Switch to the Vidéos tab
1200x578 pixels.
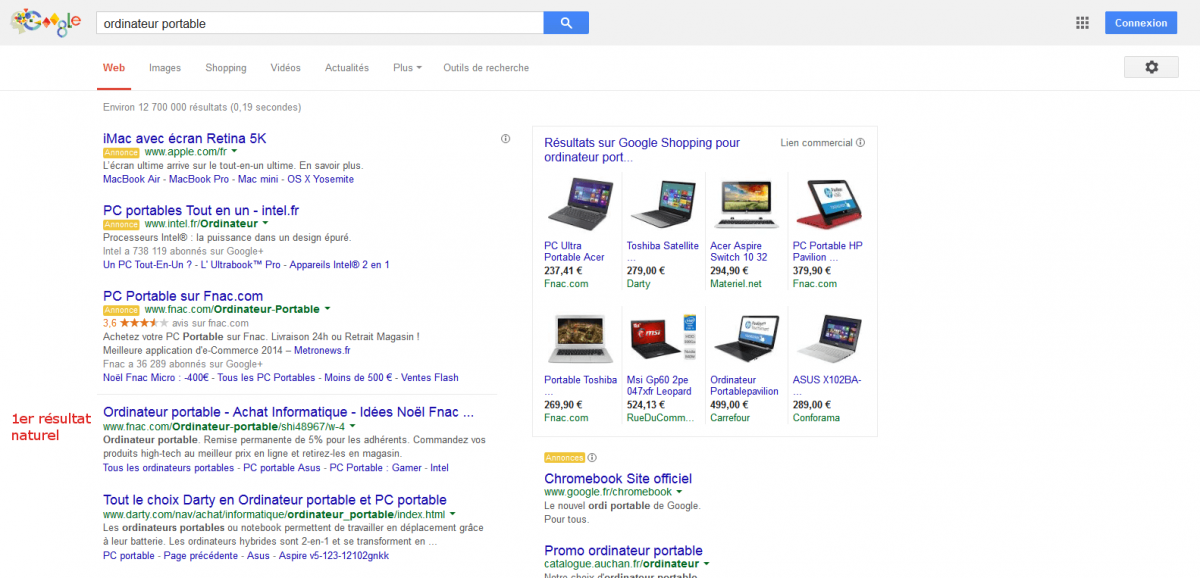(285, 68)
